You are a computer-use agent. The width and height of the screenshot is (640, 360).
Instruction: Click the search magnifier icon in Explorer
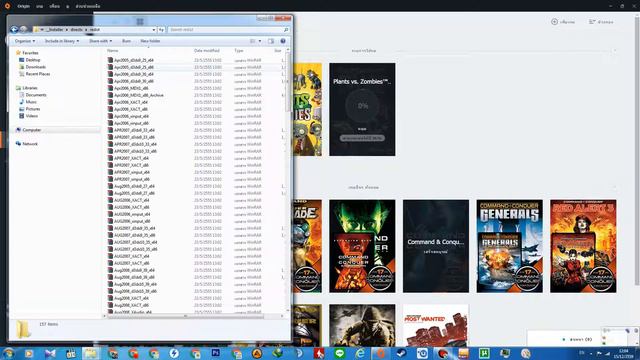pos(286,30)
